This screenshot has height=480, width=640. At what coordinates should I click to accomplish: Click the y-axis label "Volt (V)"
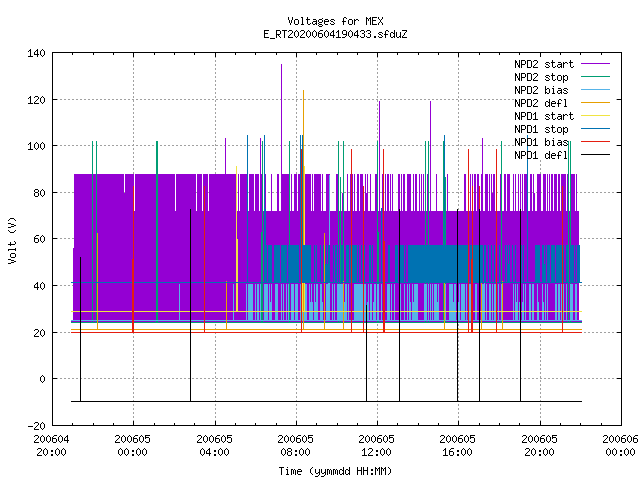click(12, 240)
